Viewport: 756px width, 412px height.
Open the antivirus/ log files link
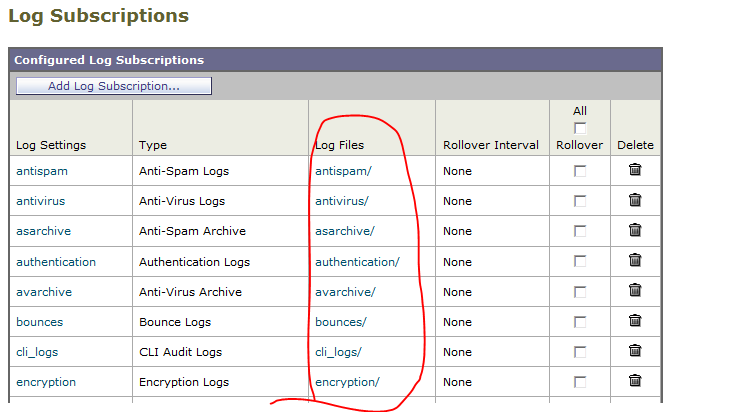point(342,201)
